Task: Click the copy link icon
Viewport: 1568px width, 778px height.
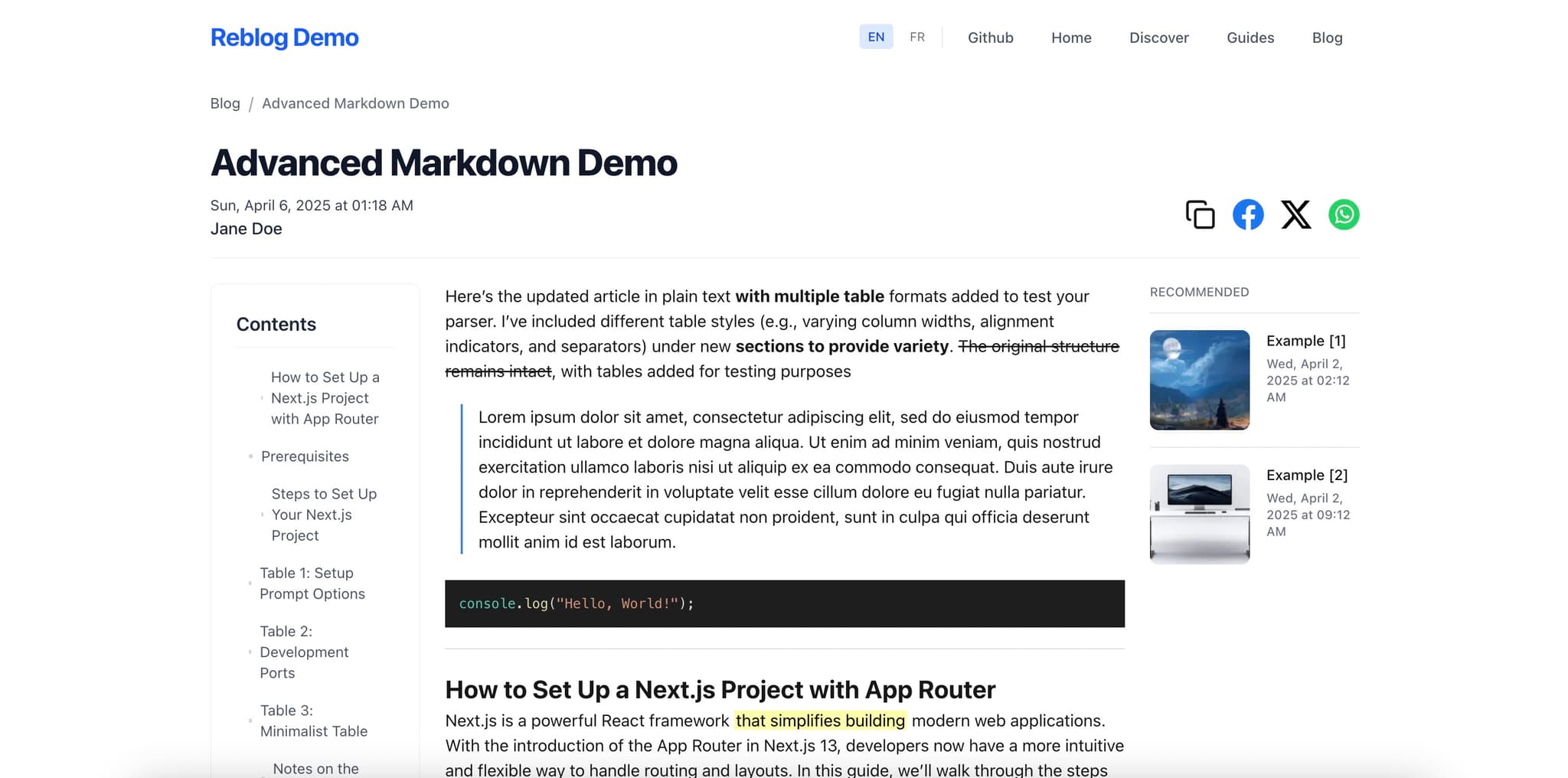Action: point(1199,215)
